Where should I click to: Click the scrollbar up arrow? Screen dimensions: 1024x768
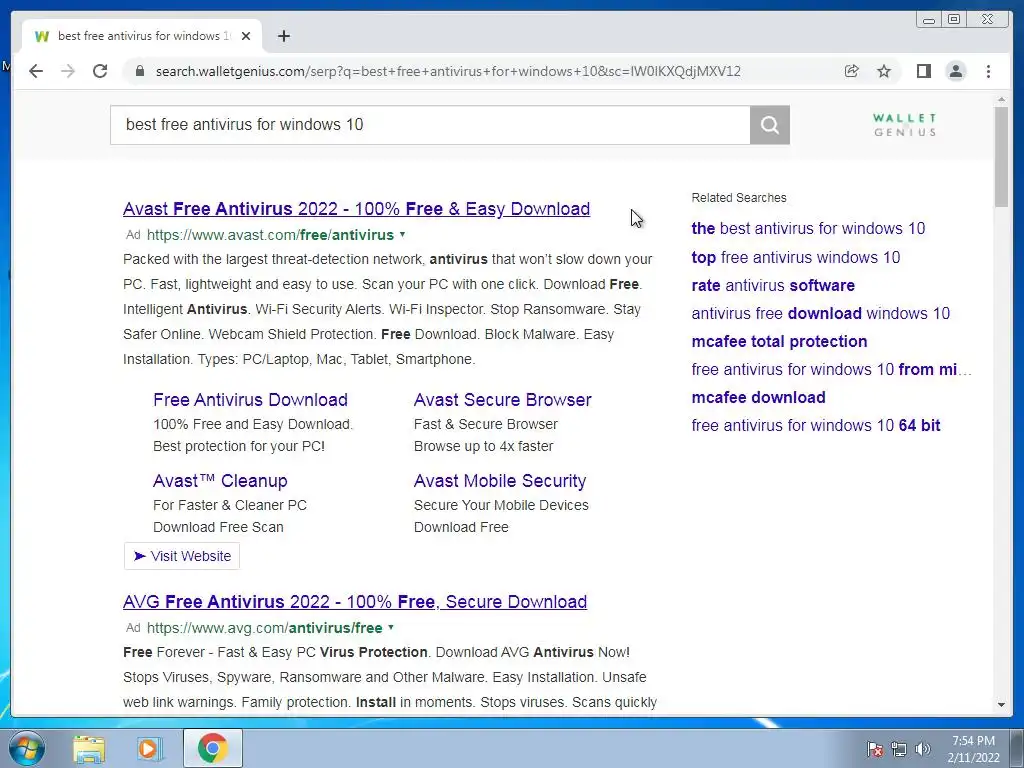(x=1001, y=100)
